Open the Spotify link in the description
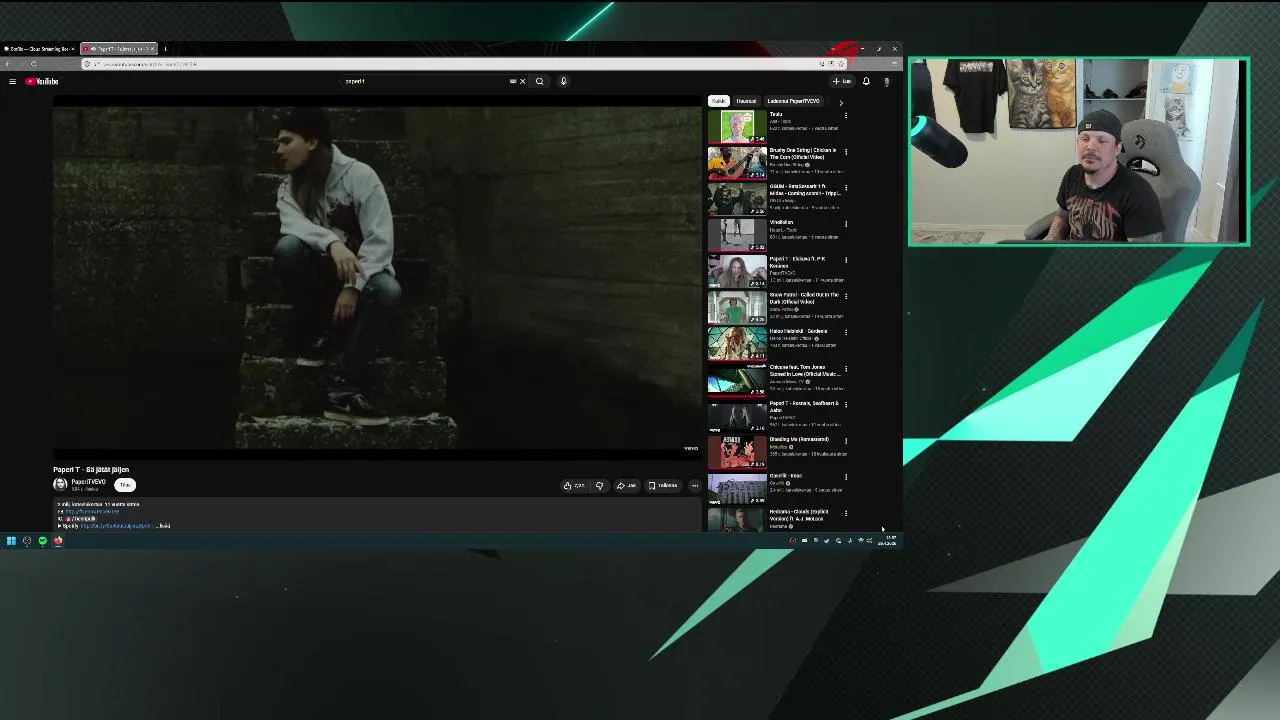The width and height of the screenshot is (1280, 720). point(116,526)
